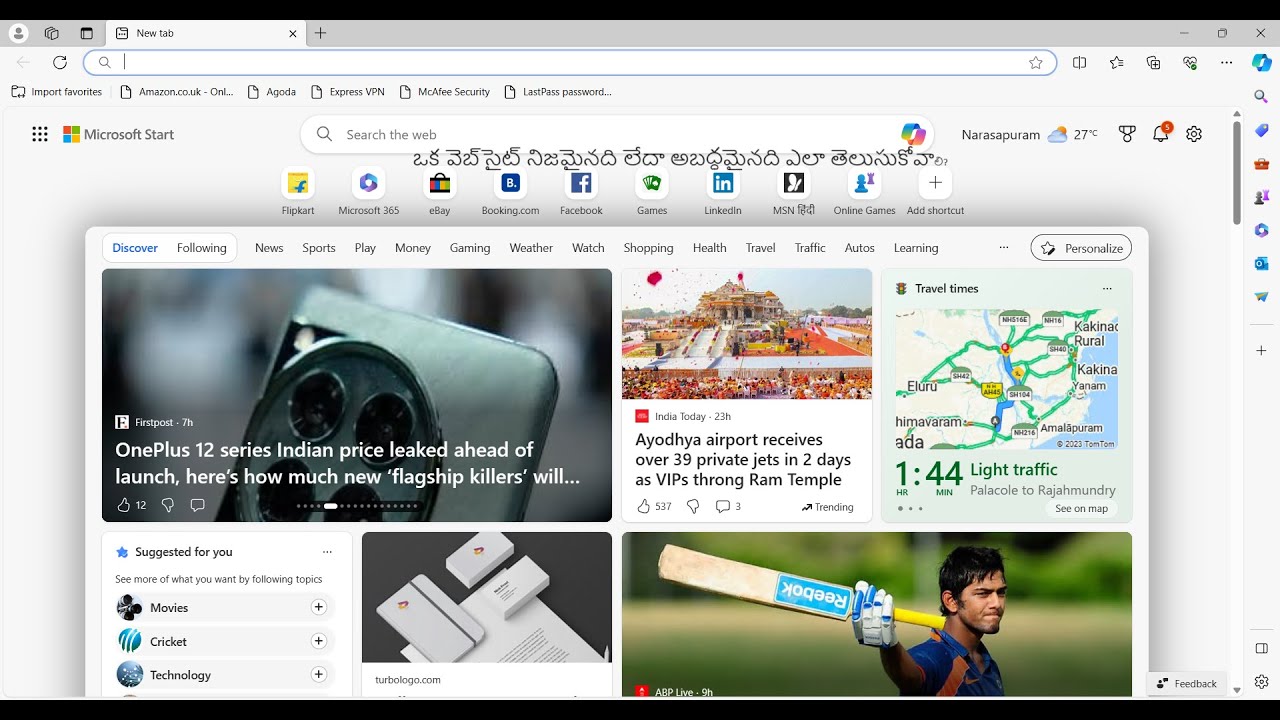Image resolution: width=1280 pixels, height=720 pixels.
Task: Open the notifications bell
Action: (x=1160, y=134)
